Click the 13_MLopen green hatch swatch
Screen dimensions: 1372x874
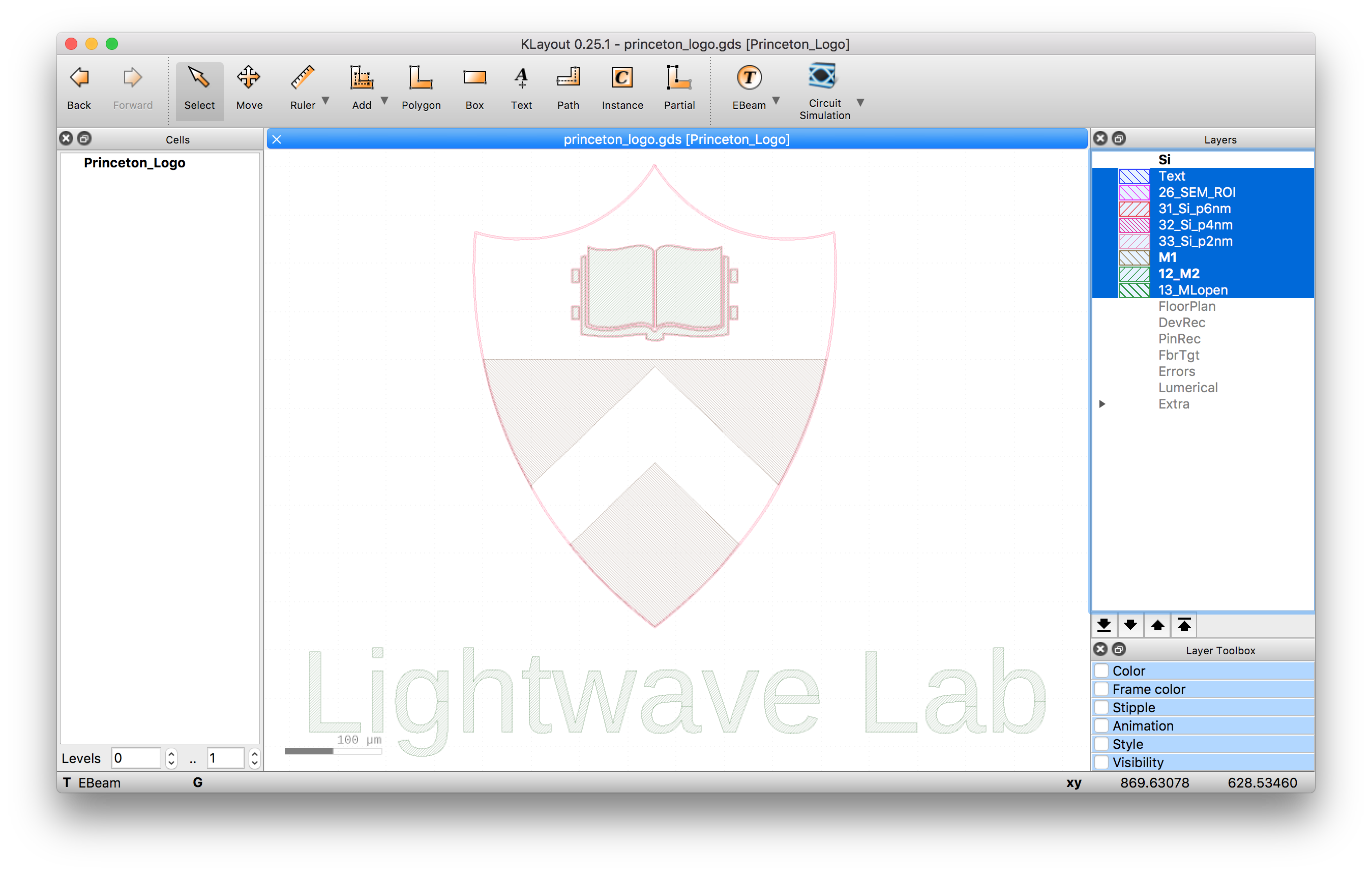coord(1134,290)
